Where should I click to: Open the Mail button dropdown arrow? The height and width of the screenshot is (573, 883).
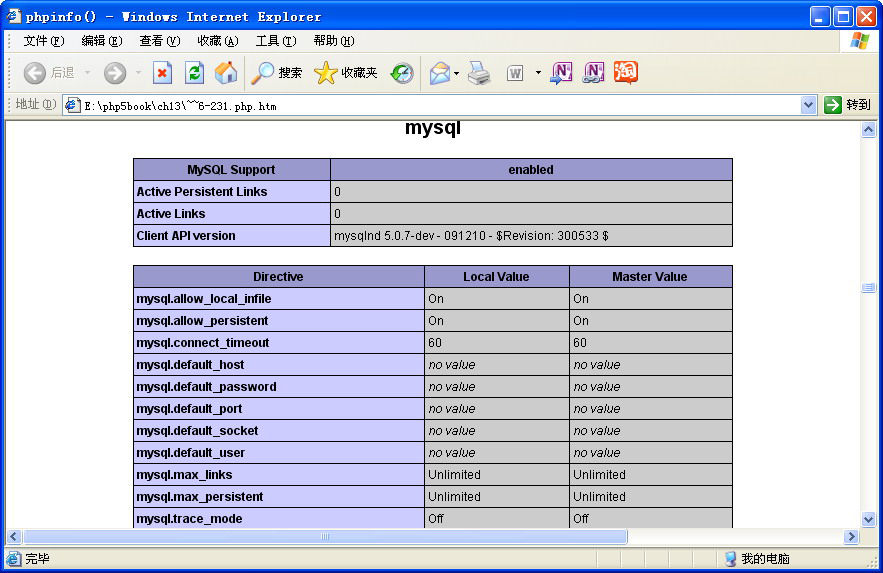456,73
